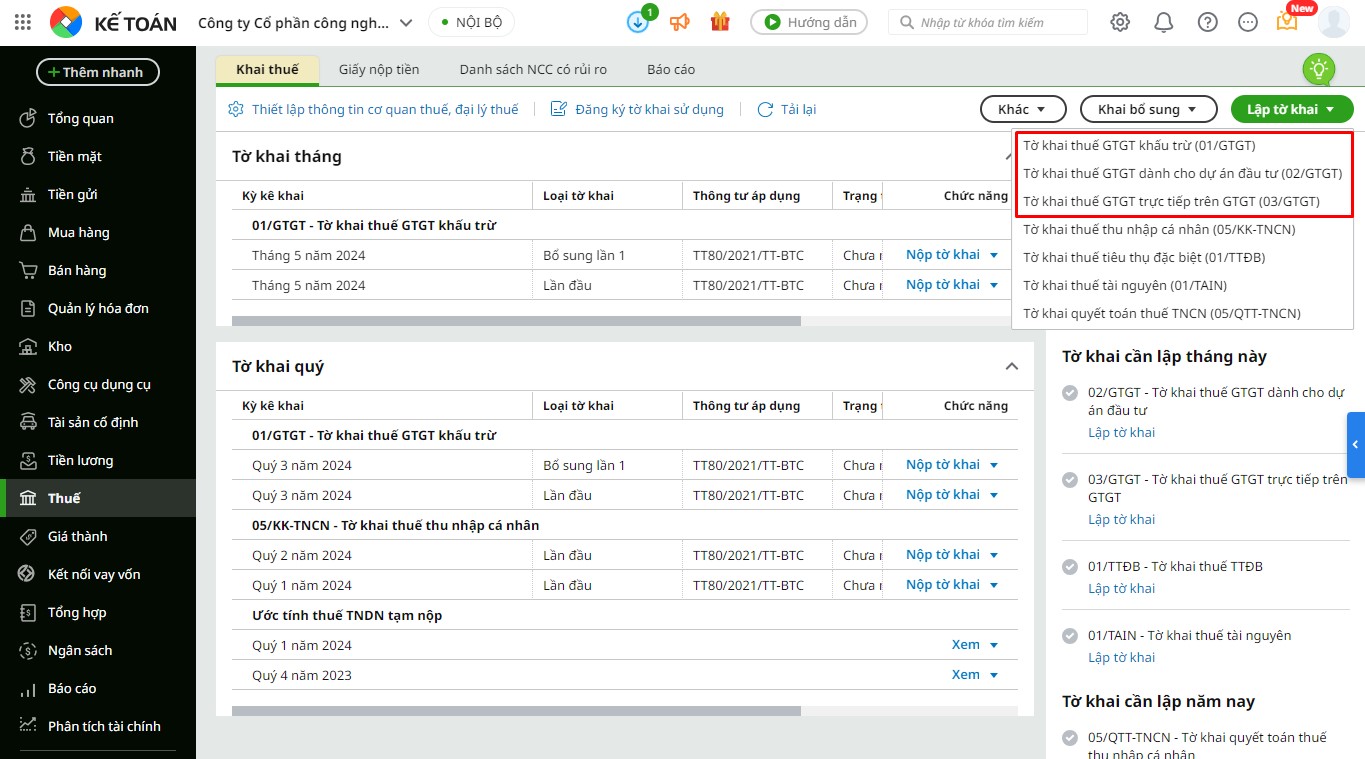Click the green lightbulb tips icon
Screen dimensions: 1365x759
[1319, 70]
